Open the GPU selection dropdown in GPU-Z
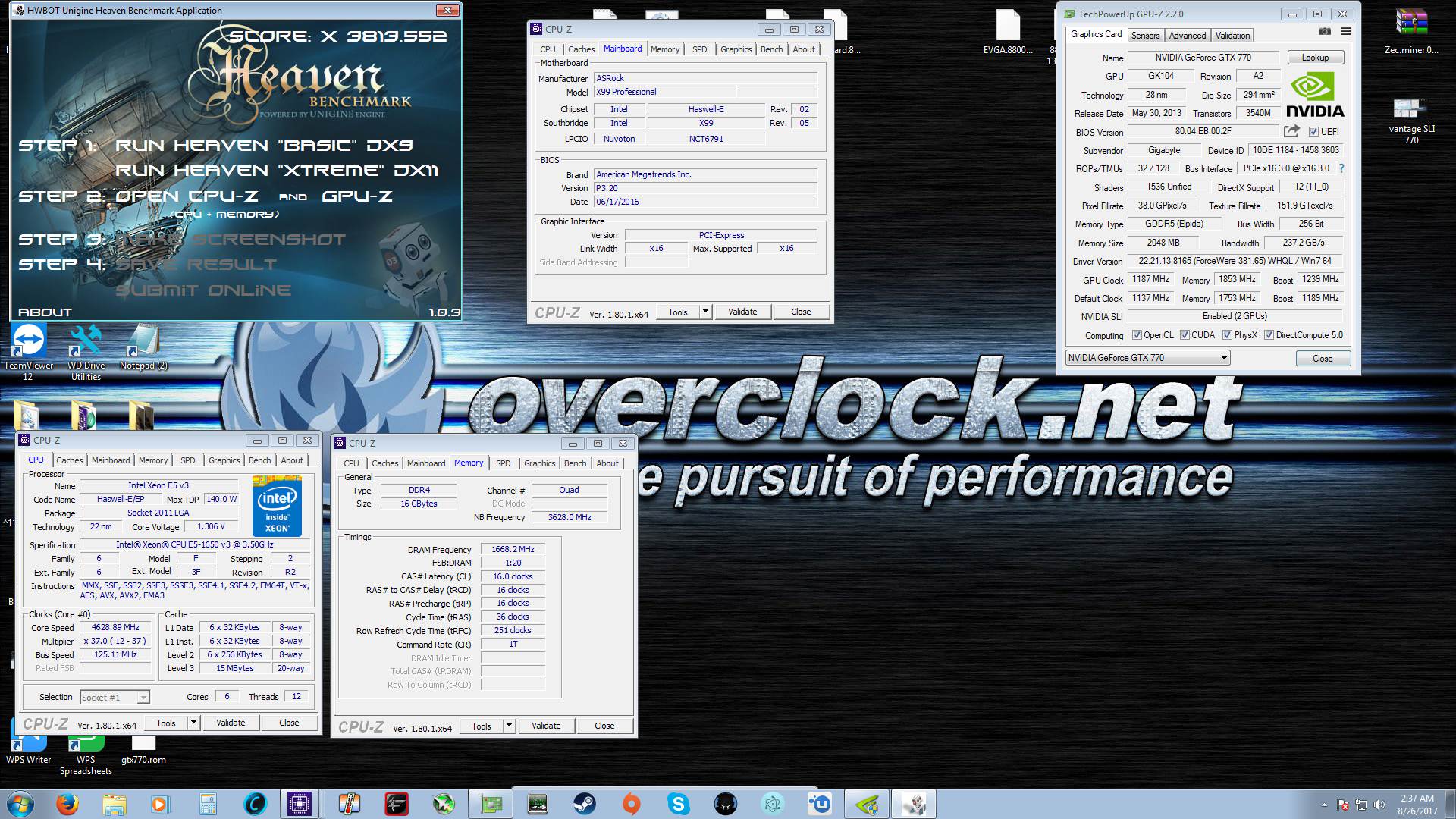 pyautogui.click(x=1147, y=358)
